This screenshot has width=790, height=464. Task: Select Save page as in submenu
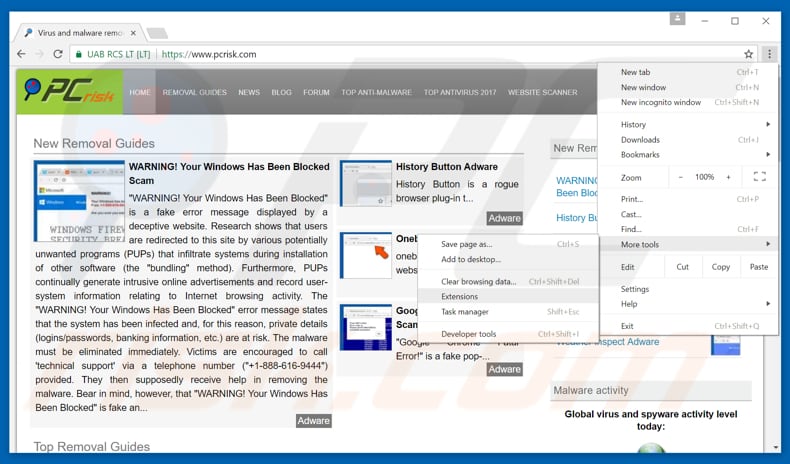508,244
